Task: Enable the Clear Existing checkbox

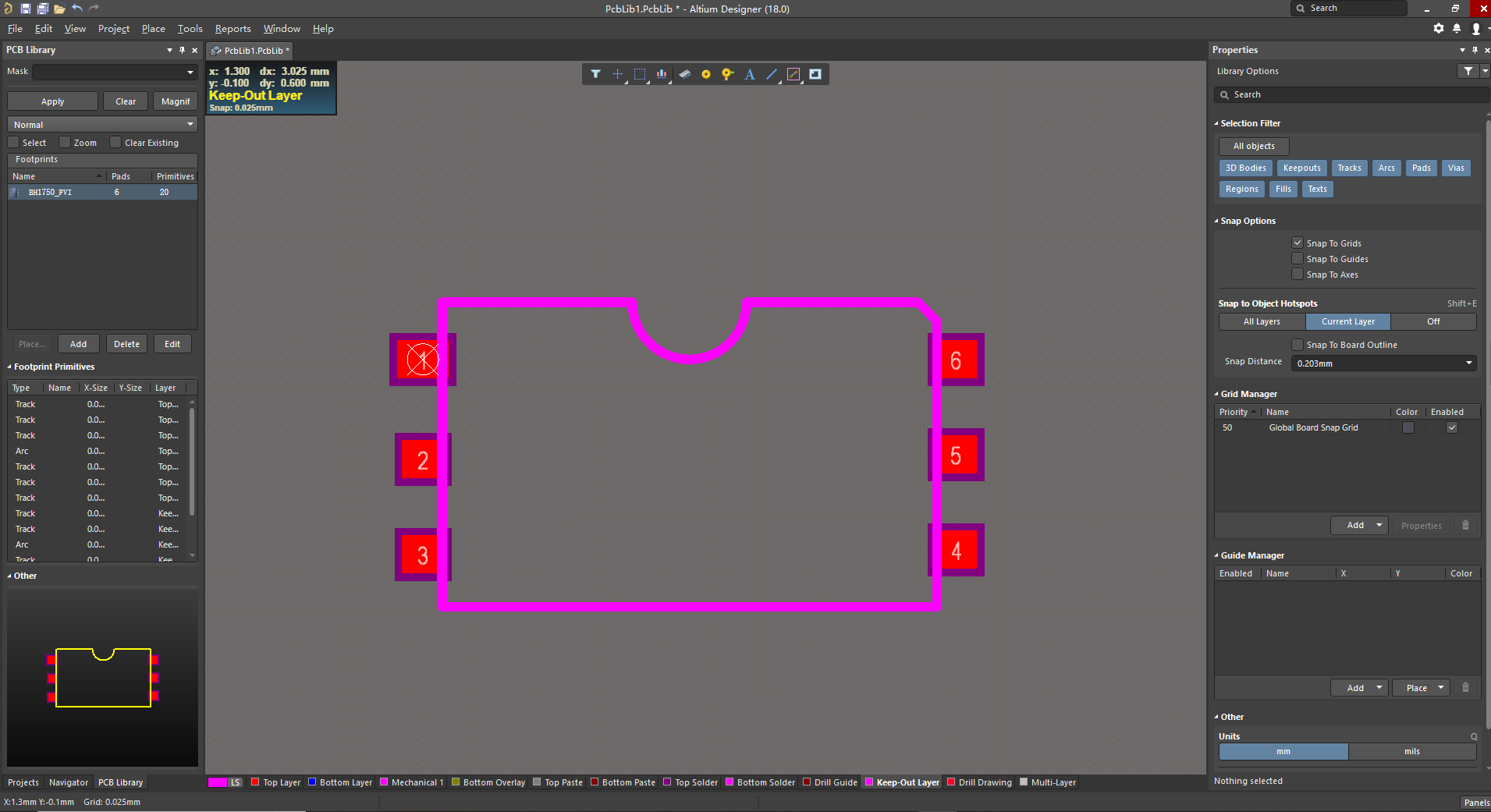Action: tap(115, 143)
